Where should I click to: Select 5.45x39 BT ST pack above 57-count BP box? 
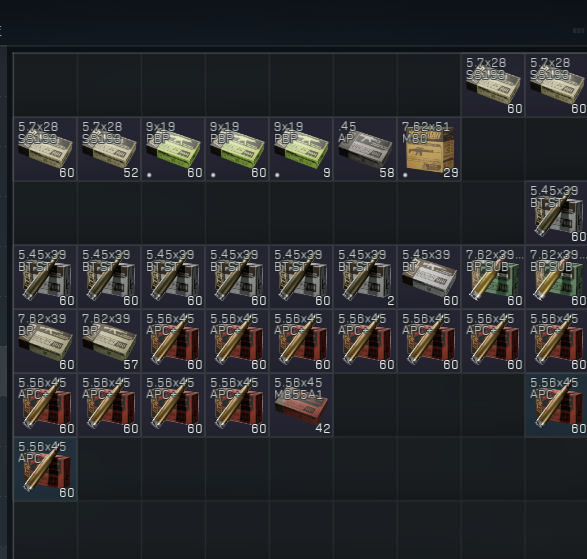tap(109, 277)
